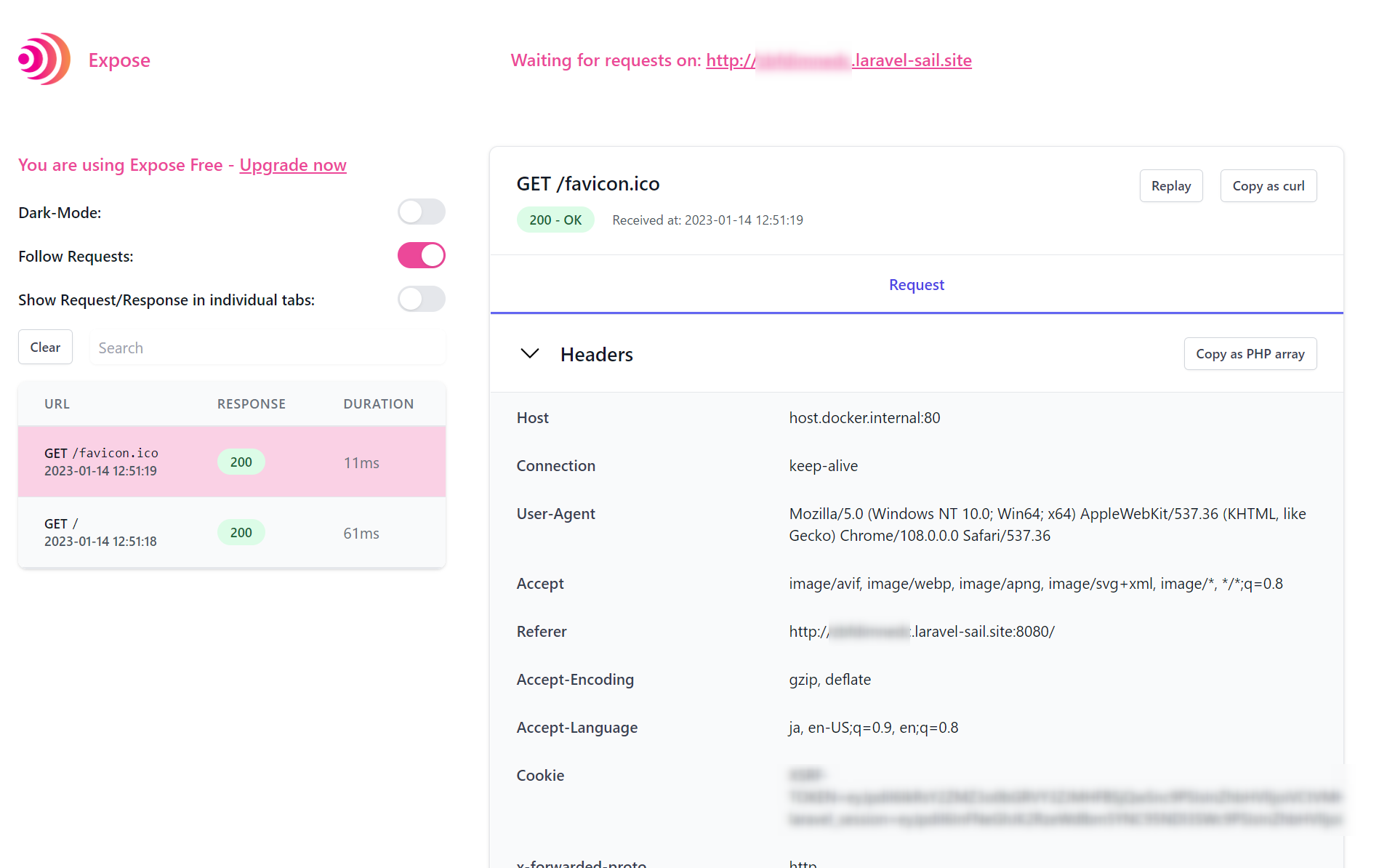Enable individual tabs for Request/Response
Image resolution: width=1387 pixels, height=868 pixels.
tap(421, 300)
